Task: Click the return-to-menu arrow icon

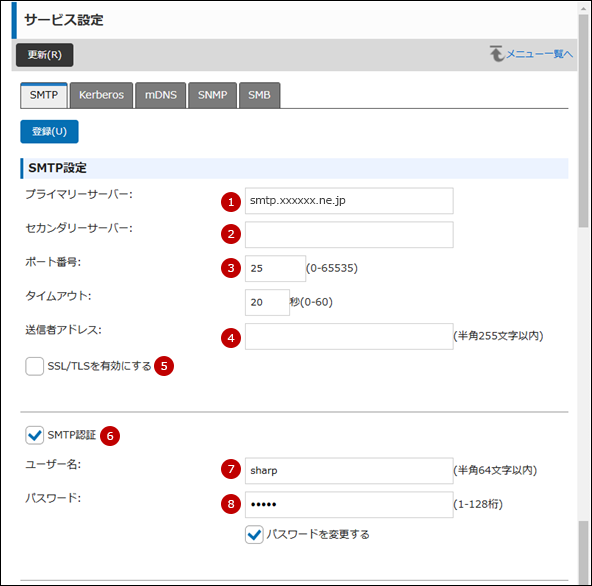Action: pos(497,54)
